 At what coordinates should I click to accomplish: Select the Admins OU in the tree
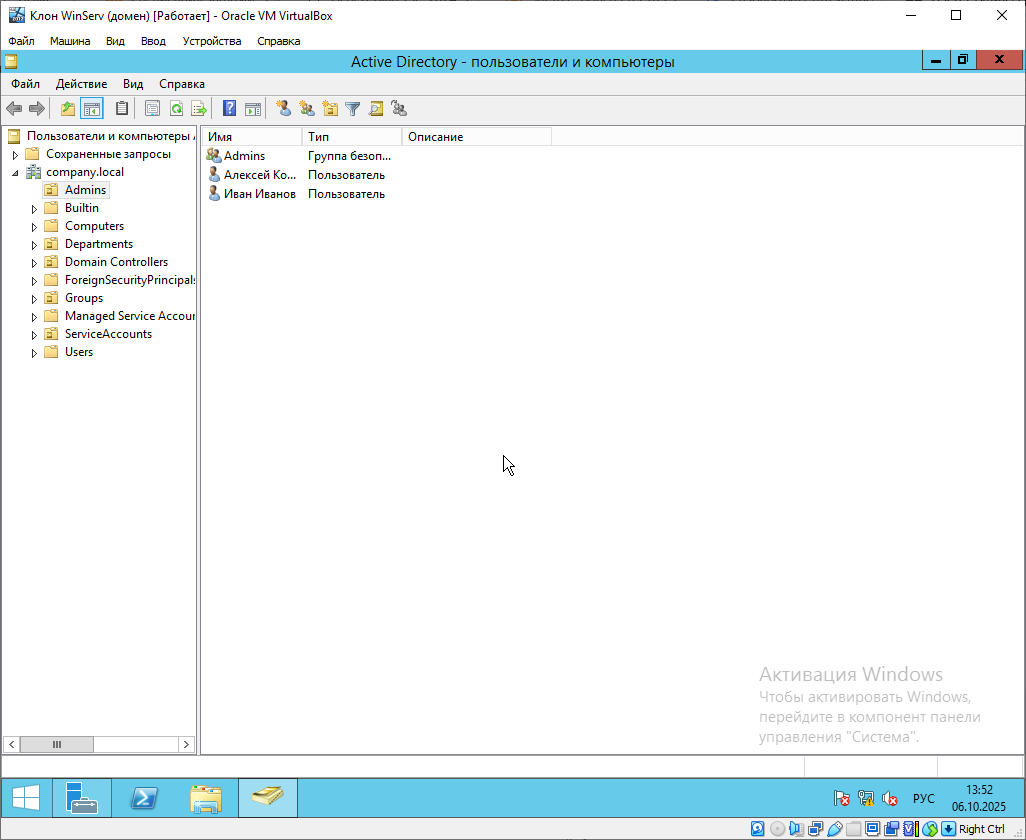85,190
